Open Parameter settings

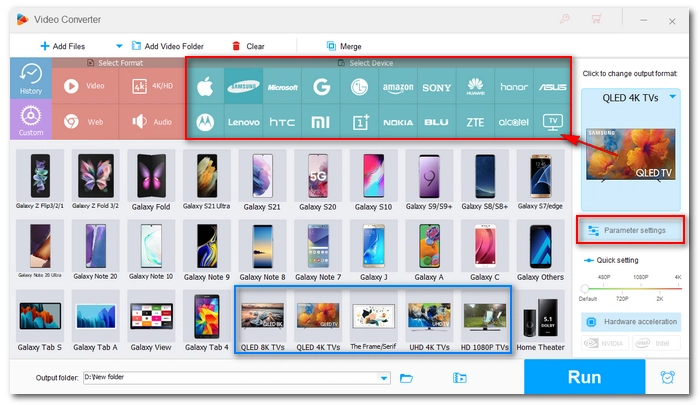pyautogui.click(x=630, y=230)
